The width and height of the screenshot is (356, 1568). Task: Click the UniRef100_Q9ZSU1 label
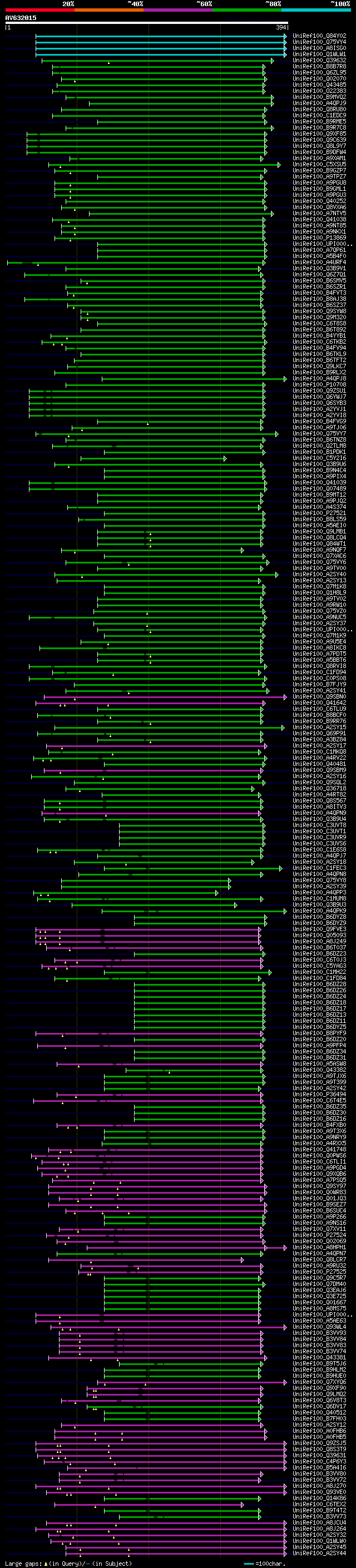pyautogui.click(x=319, y=391)
